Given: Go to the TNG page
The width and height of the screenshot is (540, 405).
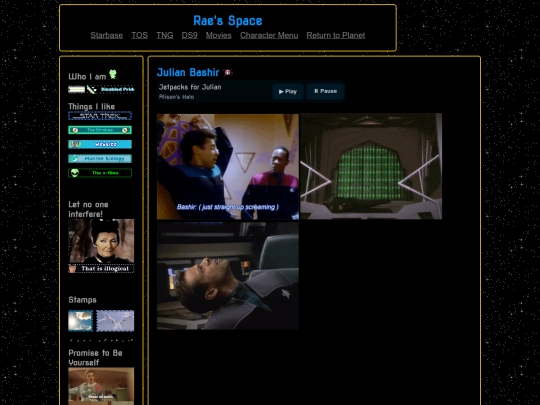Looking at the screenshot, I should tap(165, 35).
